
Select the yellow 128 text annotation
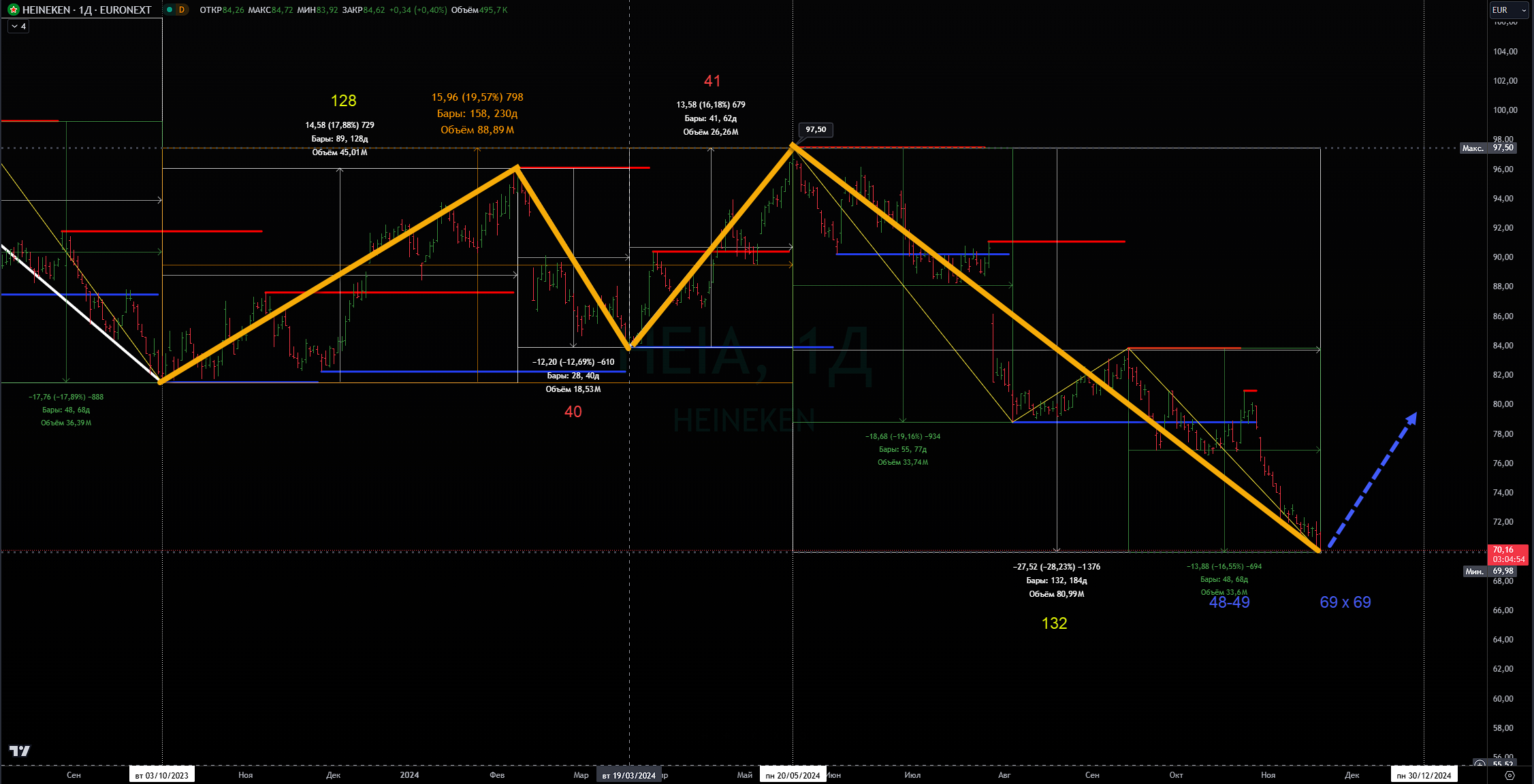point(343,101)
